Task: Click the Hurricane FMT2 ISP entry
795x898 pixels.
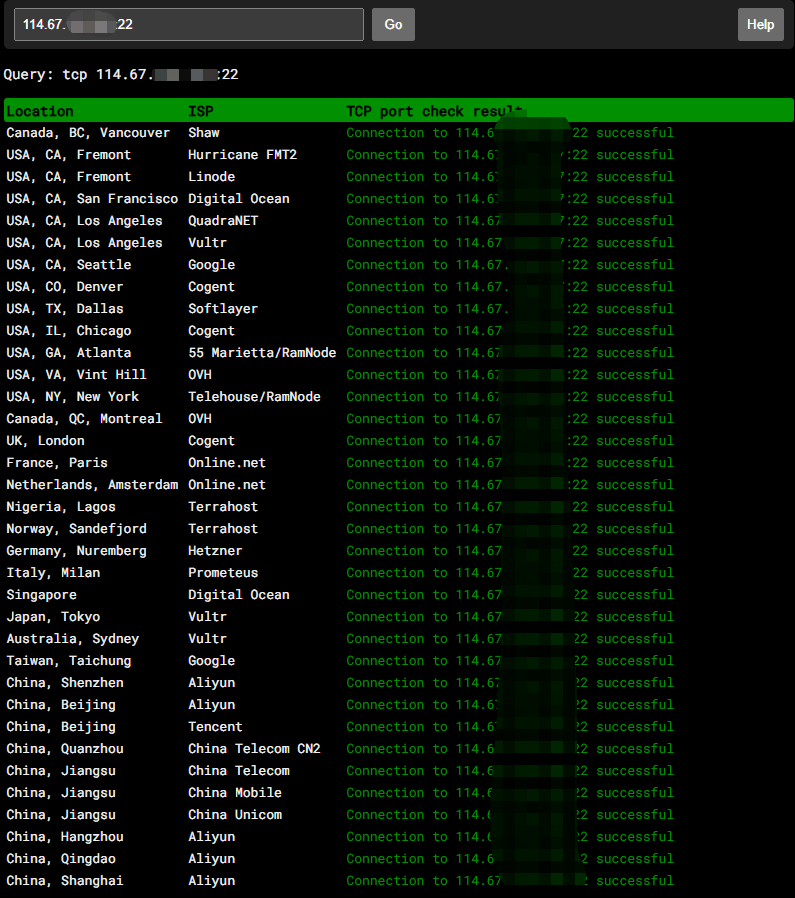Action: (242, 155)
